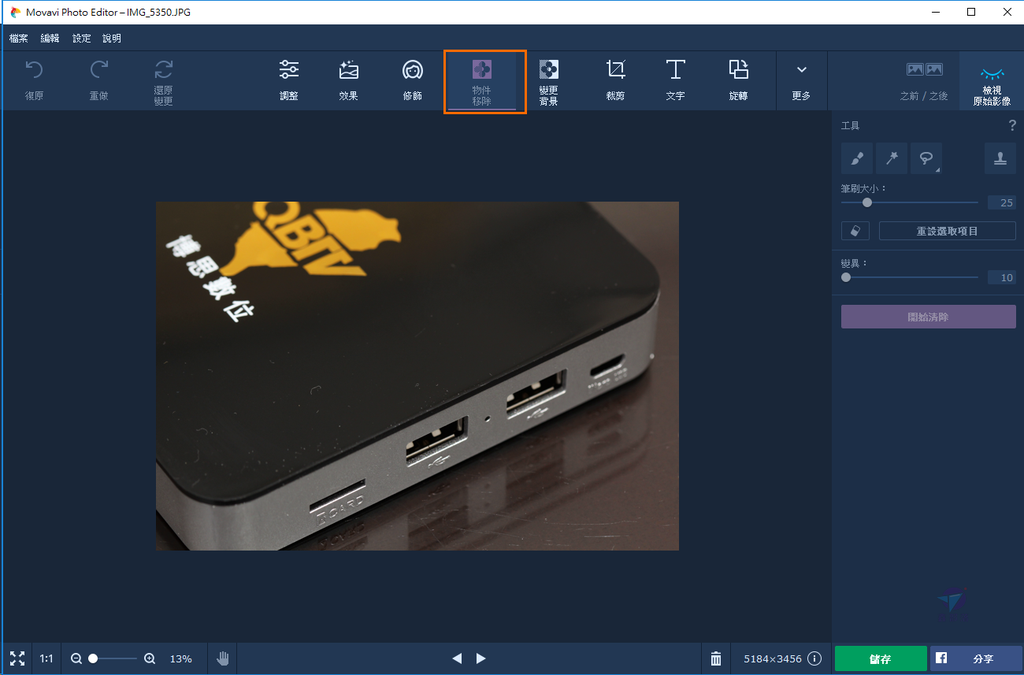Click the set-top box photo on canvas
Image resolution: width=1024 pixels, height=675 pixels.
[417, 375]
